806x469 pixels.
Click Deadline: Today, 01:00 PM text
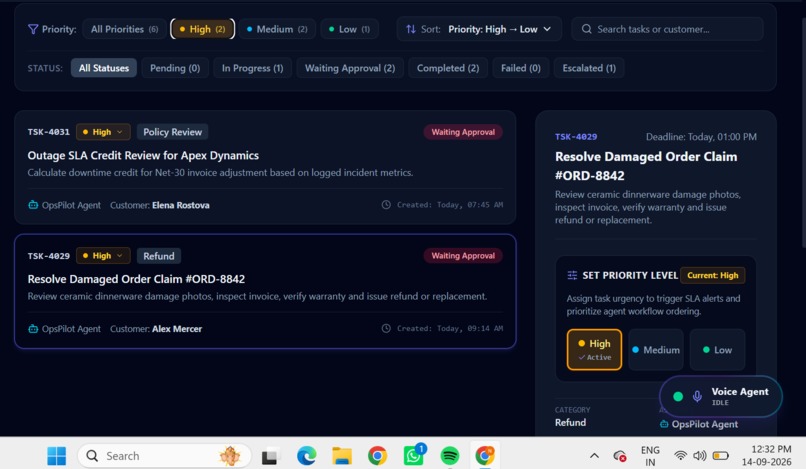point(701,137)
